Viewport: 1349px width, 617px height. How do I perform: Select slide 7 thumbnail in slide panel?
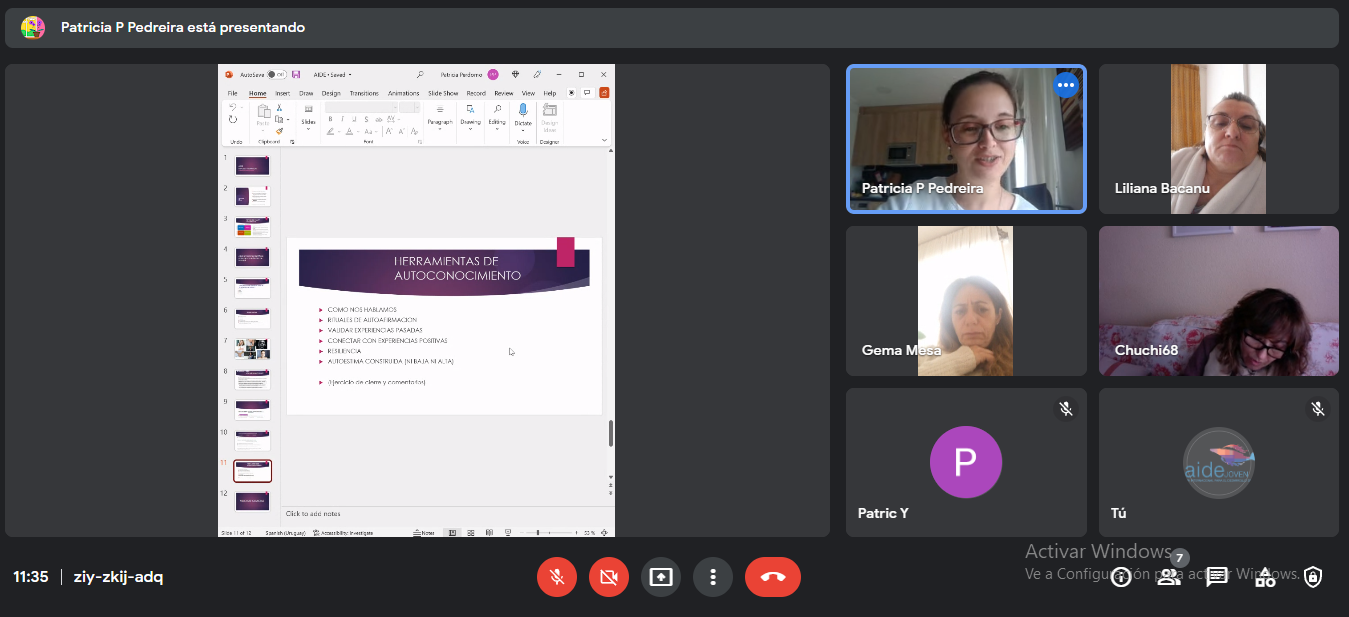tap(252, 349)
